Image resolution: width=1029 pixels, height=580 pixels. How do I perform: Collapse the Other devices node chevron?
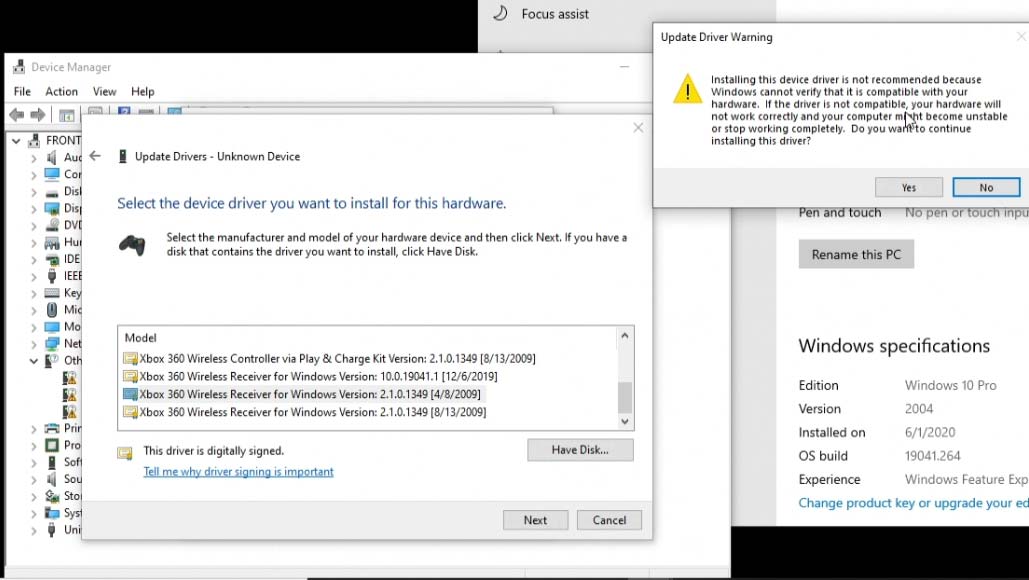33,361
